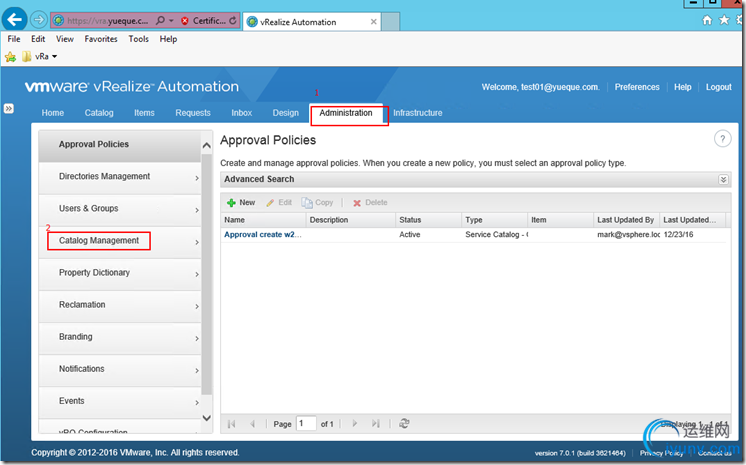746x465 pixels.
Task: Expand Events chevron arrow
Action: (196, 403)
